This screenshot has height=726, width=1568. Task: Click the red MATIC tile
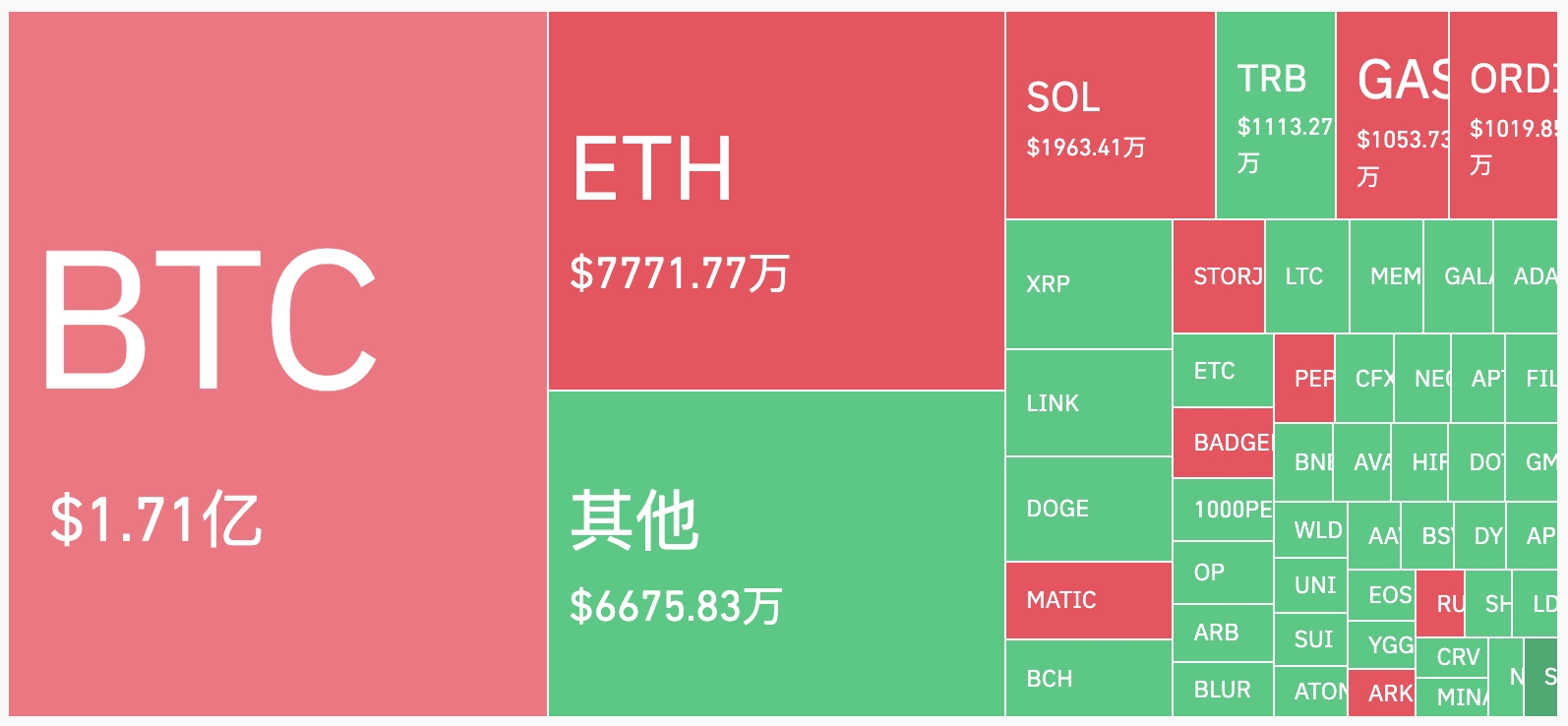(x=1088, y=600)
